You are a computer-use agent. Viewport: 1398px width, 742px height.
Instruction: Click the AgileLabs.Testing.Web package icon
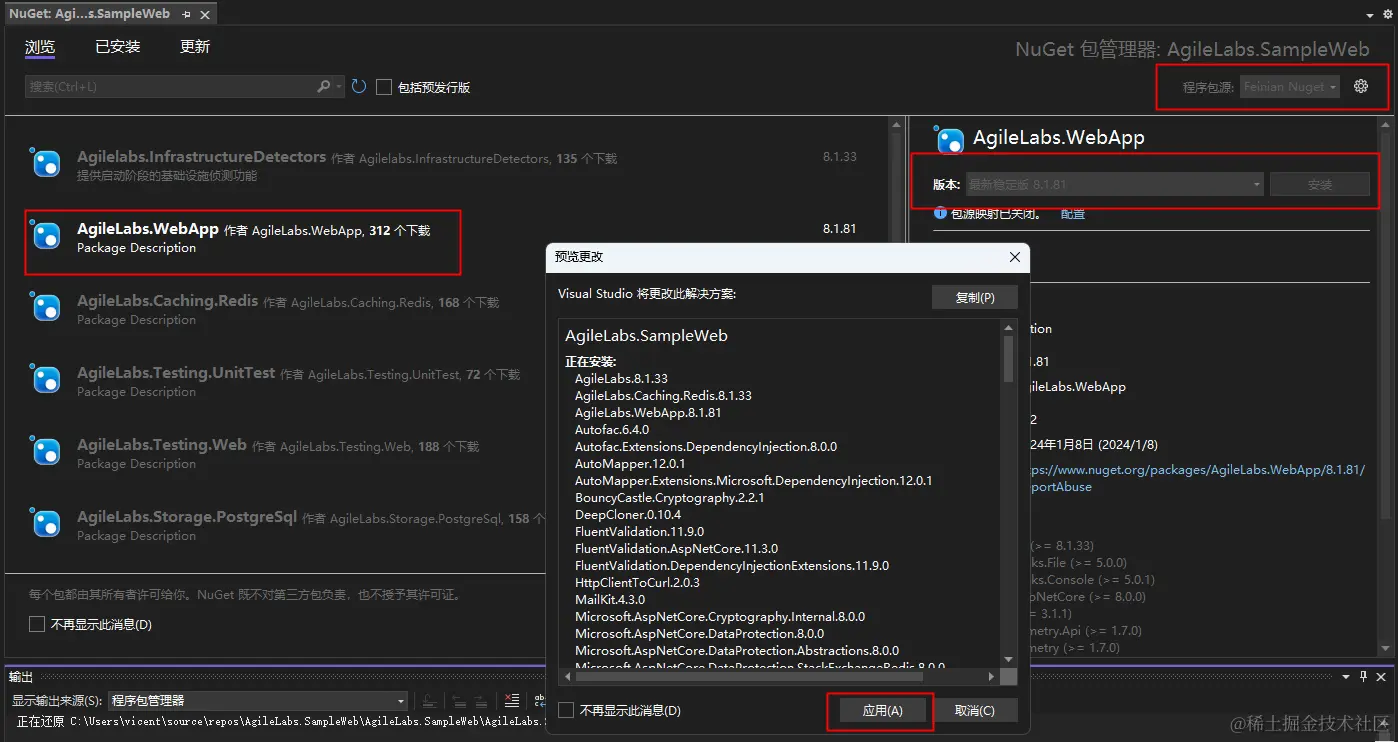46,451
